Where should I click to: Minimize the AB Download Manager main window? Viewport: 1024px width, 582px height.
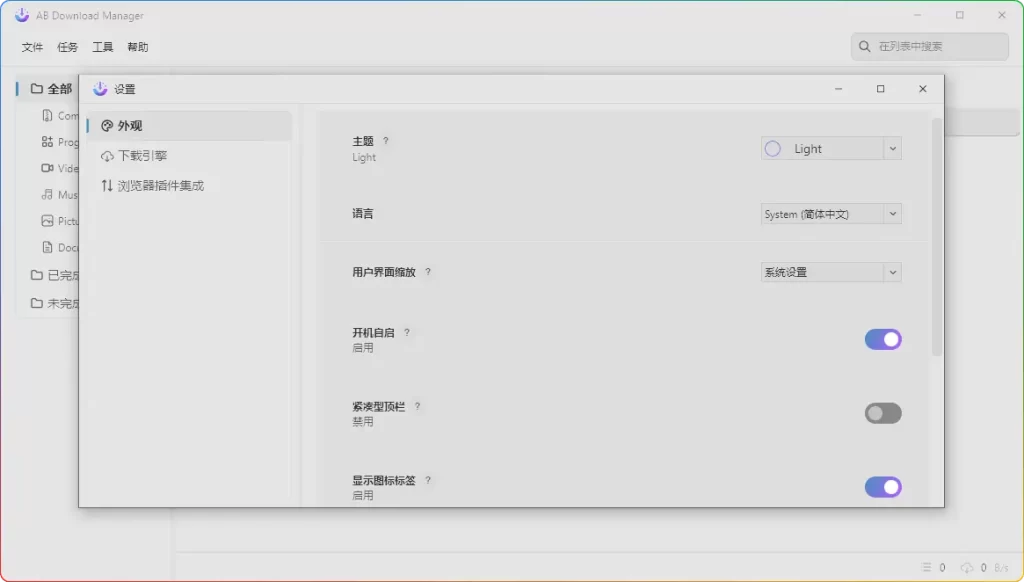[x=918, y=15]
